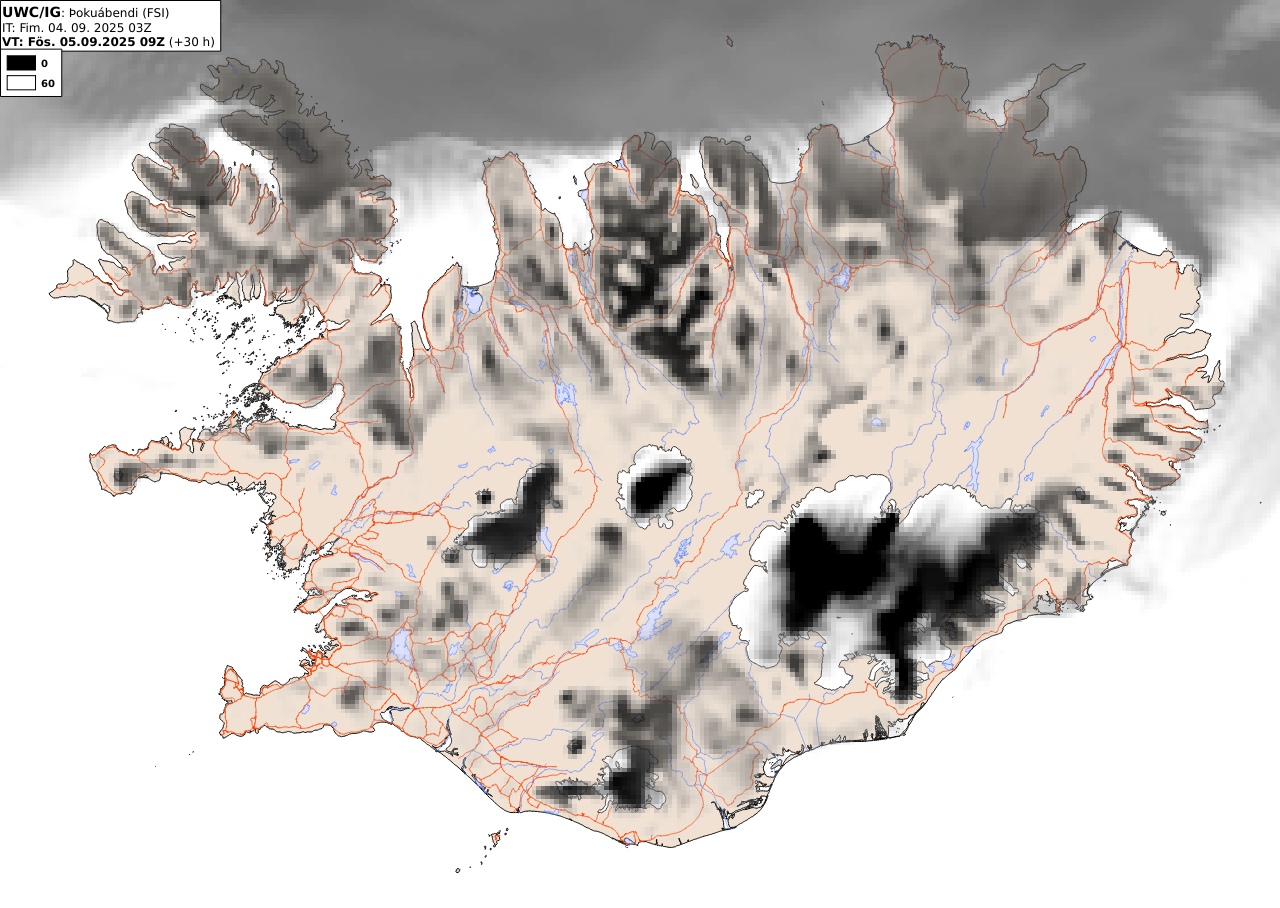Select the 'IT: Fim. 04. 09. 2025 03Z' line

(x=77, y=27)
